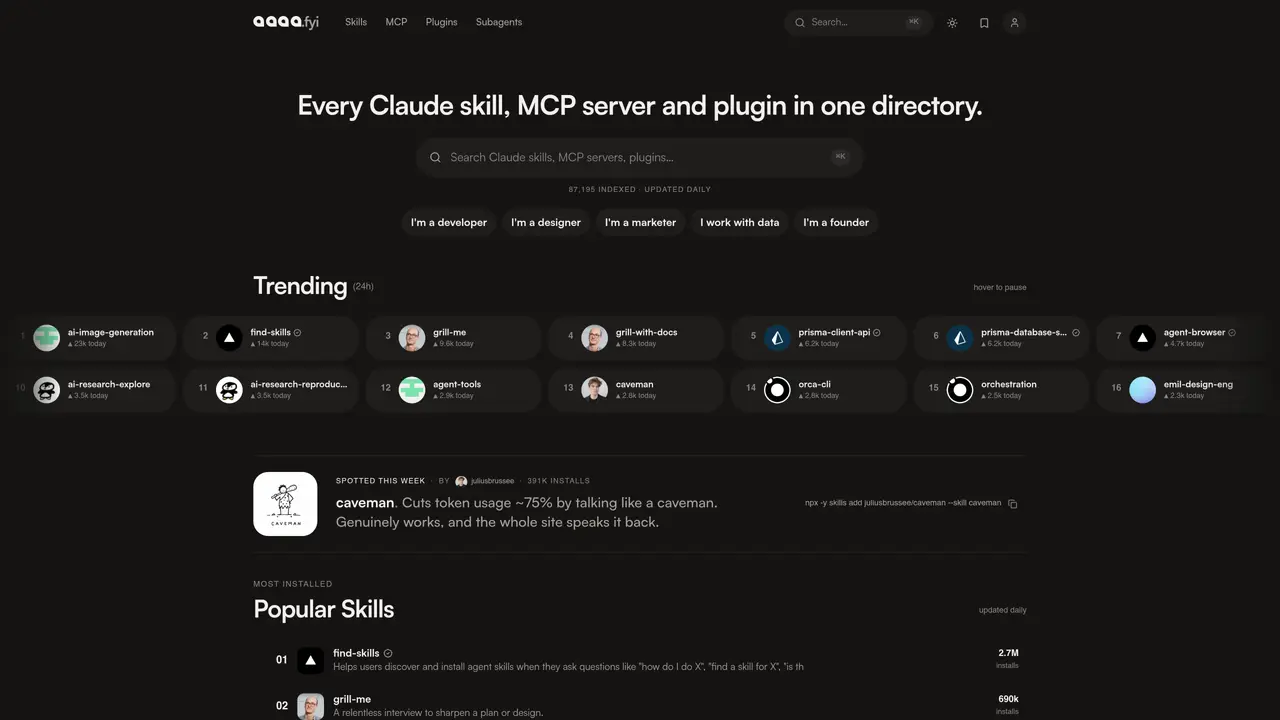Open the MCP nav menu item
1280x720 pixels.
tap(396, 22)
